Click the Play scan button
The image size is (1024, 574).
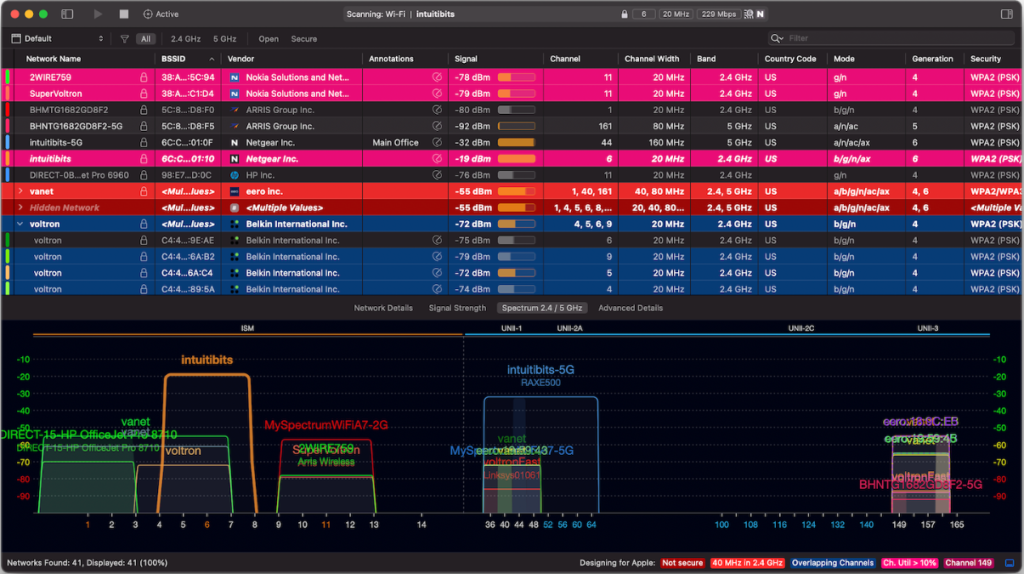pos(98,14)
